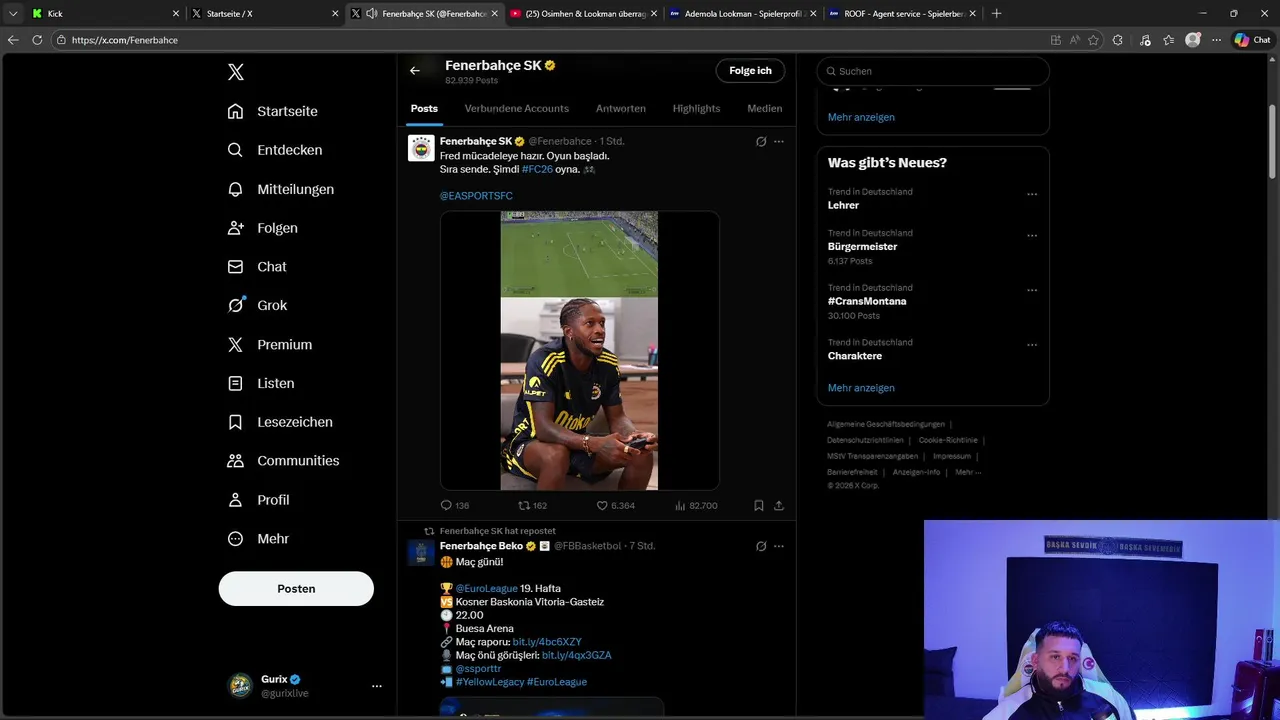Open the #YellowLegacy hashtag

tap(489, 682)
